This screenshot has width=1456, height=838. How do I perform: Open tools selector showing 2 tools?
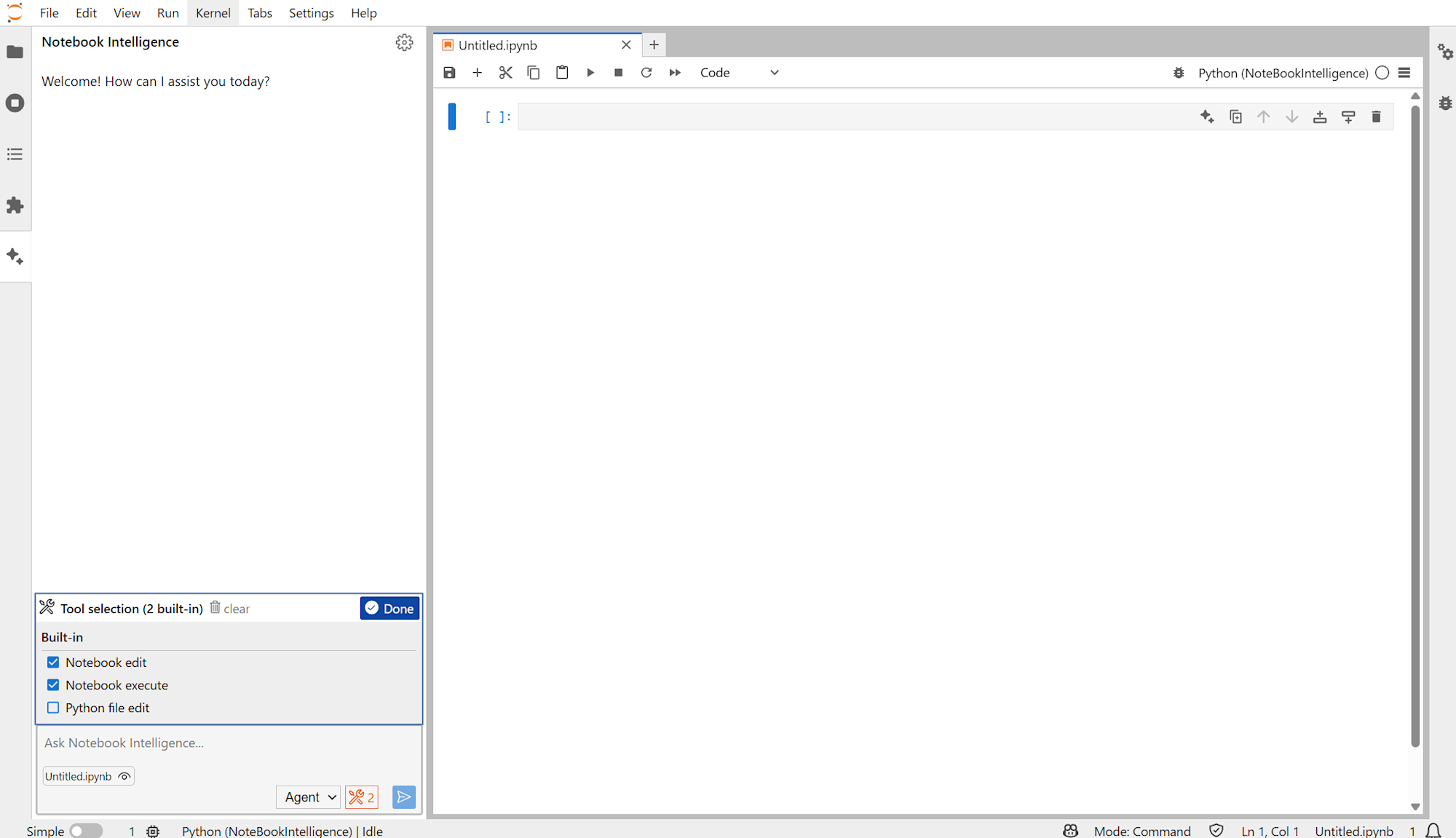click(362, 797)
